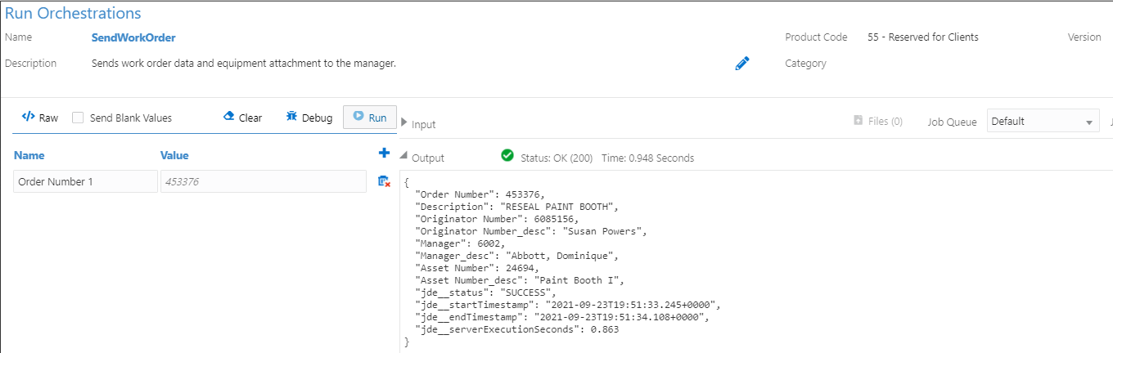
Task: Open the Job Queue Default dropdown
Action: pos(1043,122)
